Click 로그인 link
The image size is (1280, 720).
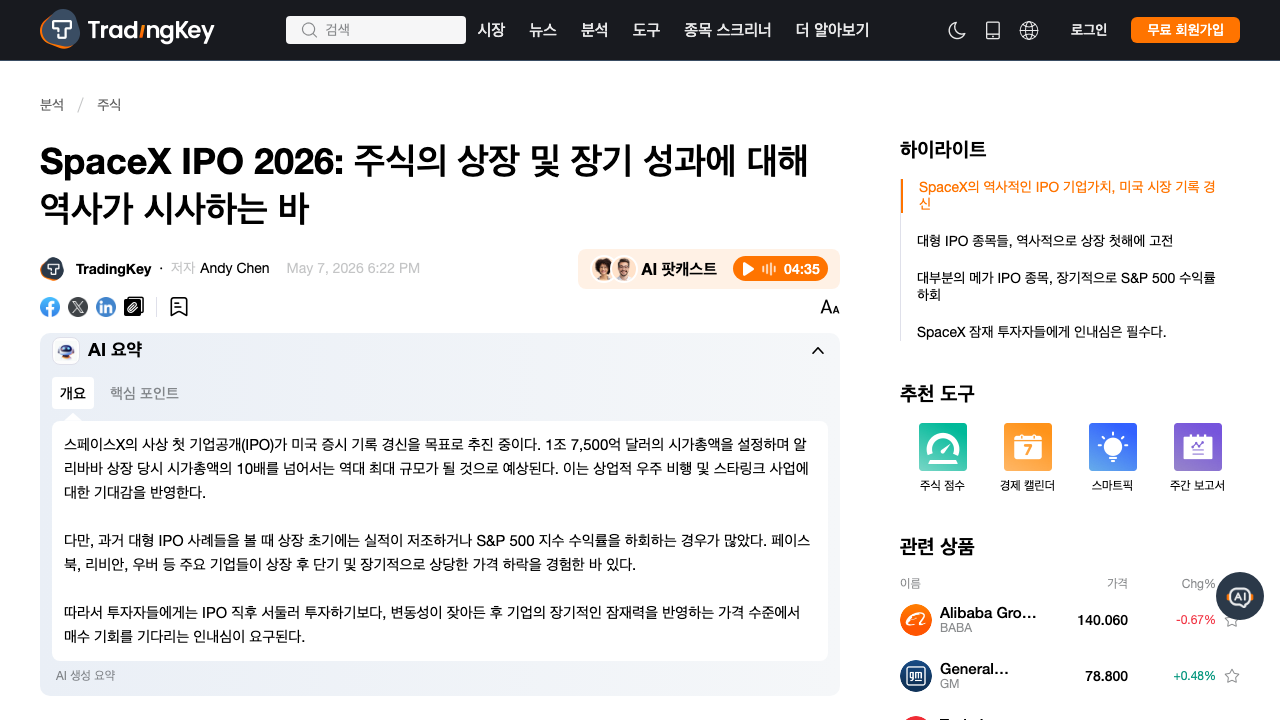(1088, 30)
